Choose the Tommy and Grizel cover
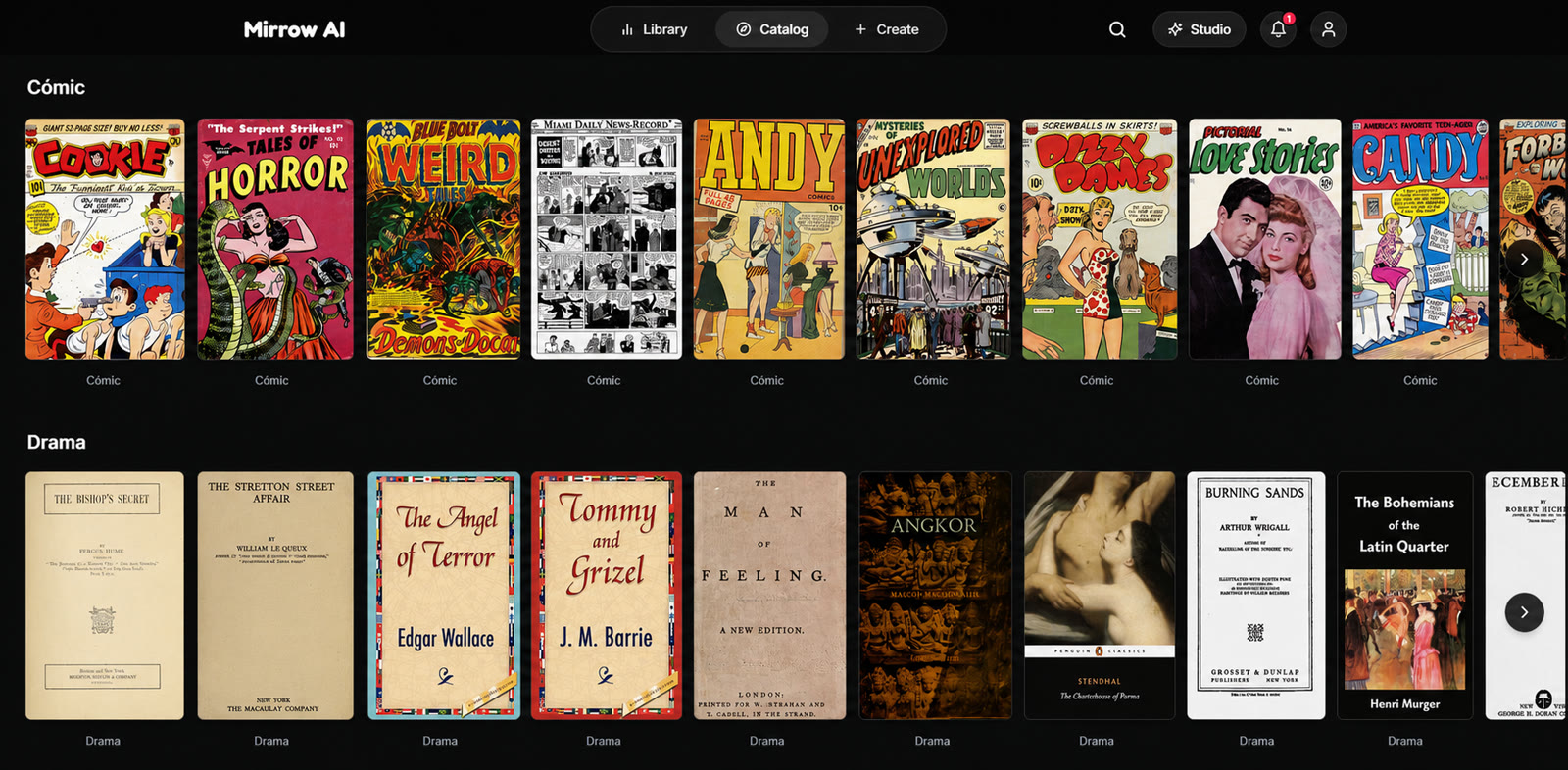Screen dimensions: 1568x770 [607, 596]
